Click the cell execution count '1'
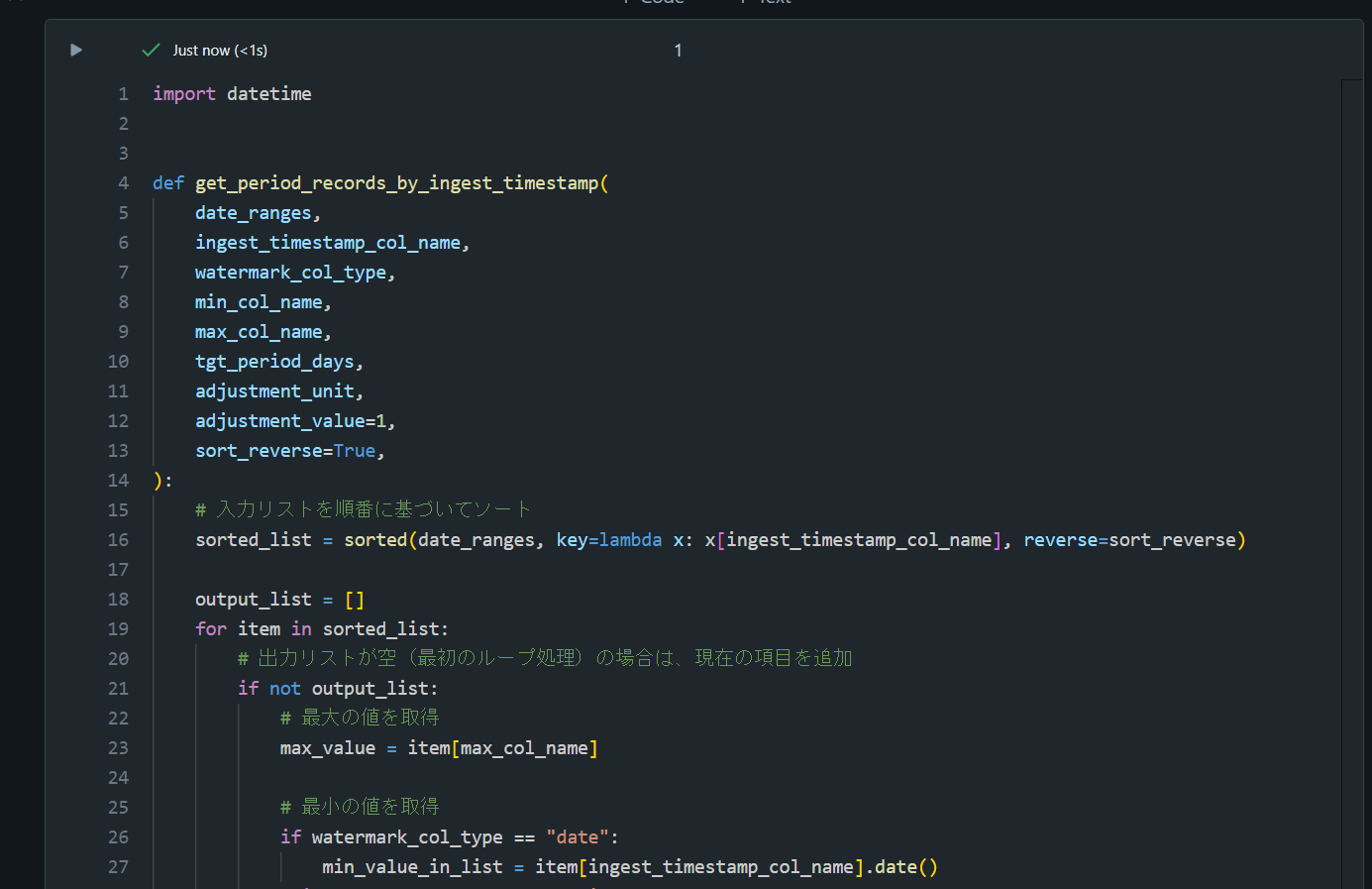The image size is (1372, 889). pyautogui.click(x=678, y=50)
